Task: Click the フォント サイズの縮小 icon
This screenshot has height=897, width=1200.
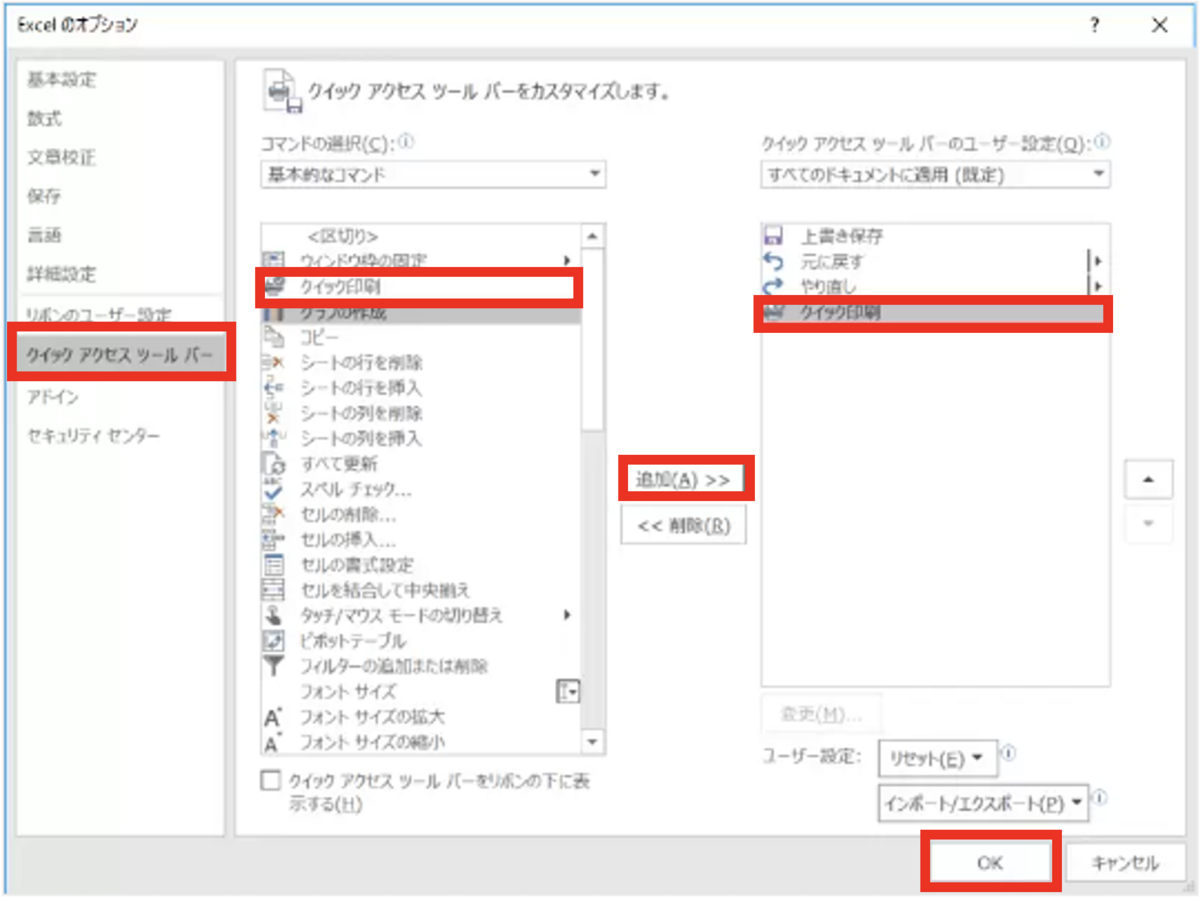Action: (x=273, y=742)
